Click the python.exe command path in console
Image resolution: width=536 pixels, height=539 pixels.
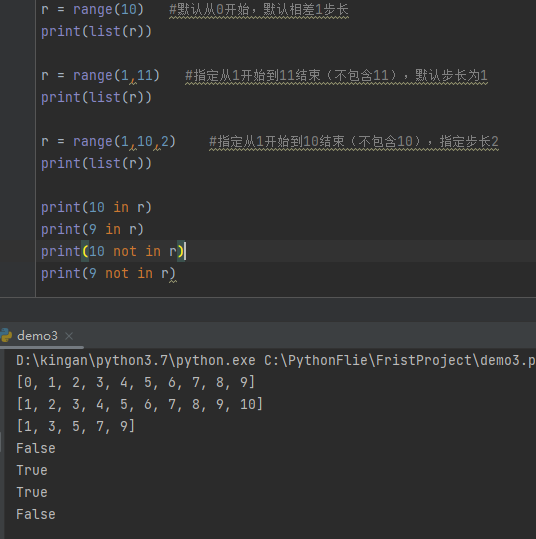(136, 361)
